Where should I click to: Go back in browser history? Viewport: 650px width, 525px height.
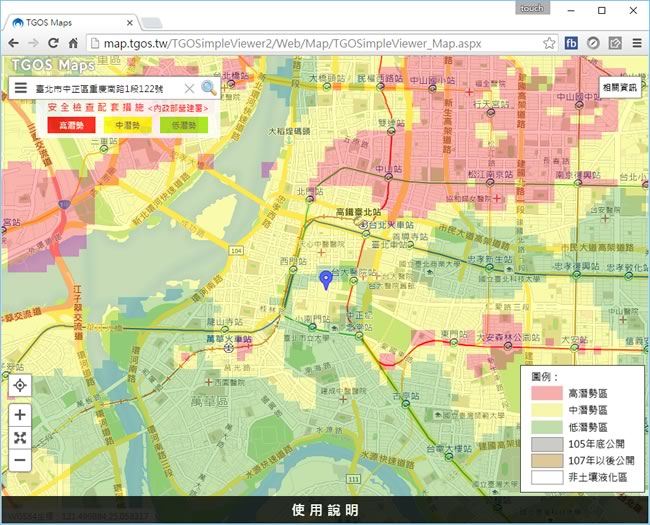(x=13, y=43)
